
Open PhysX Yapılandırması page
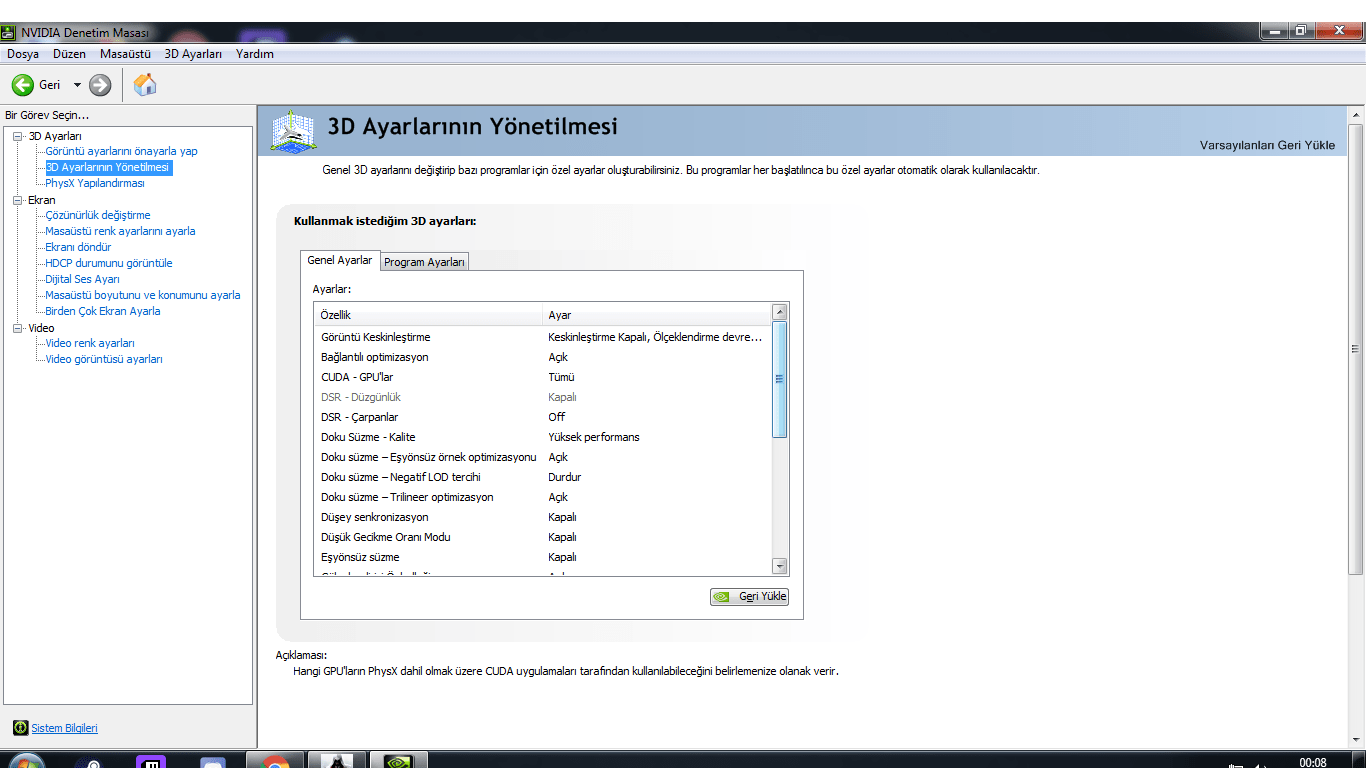95,183
